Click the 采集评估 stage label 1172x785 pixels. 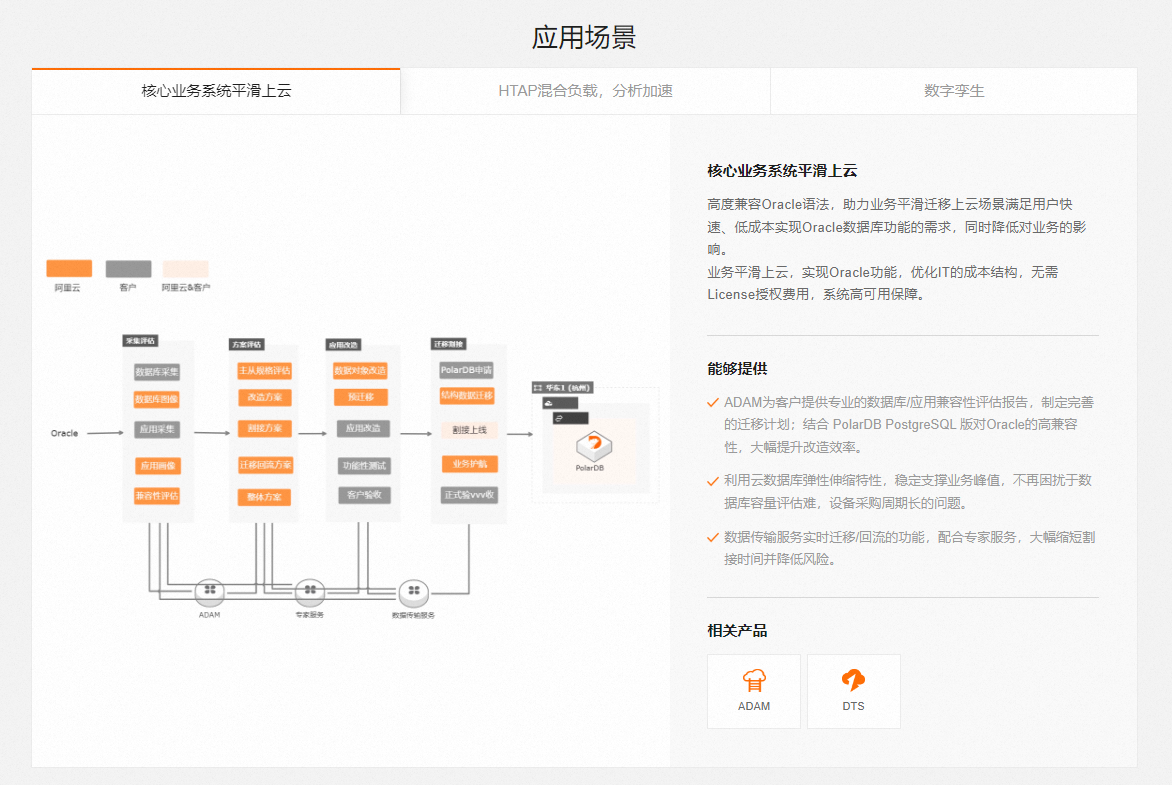[138, 341]
